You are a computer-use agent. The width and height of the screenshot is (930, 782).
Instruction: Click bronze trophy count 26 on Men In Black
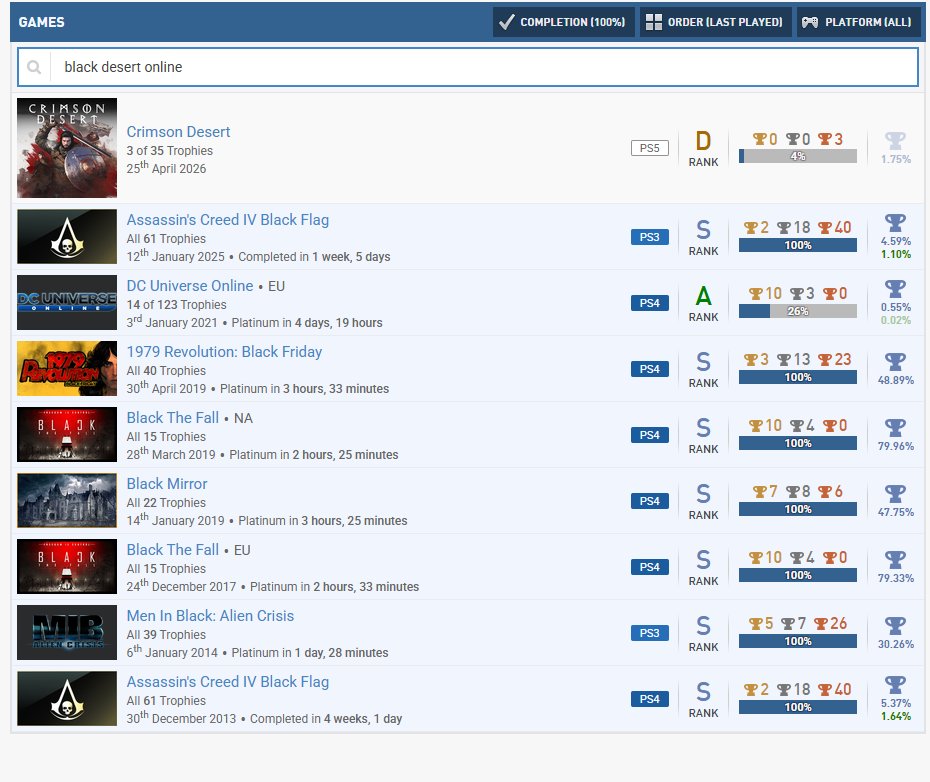830,623
